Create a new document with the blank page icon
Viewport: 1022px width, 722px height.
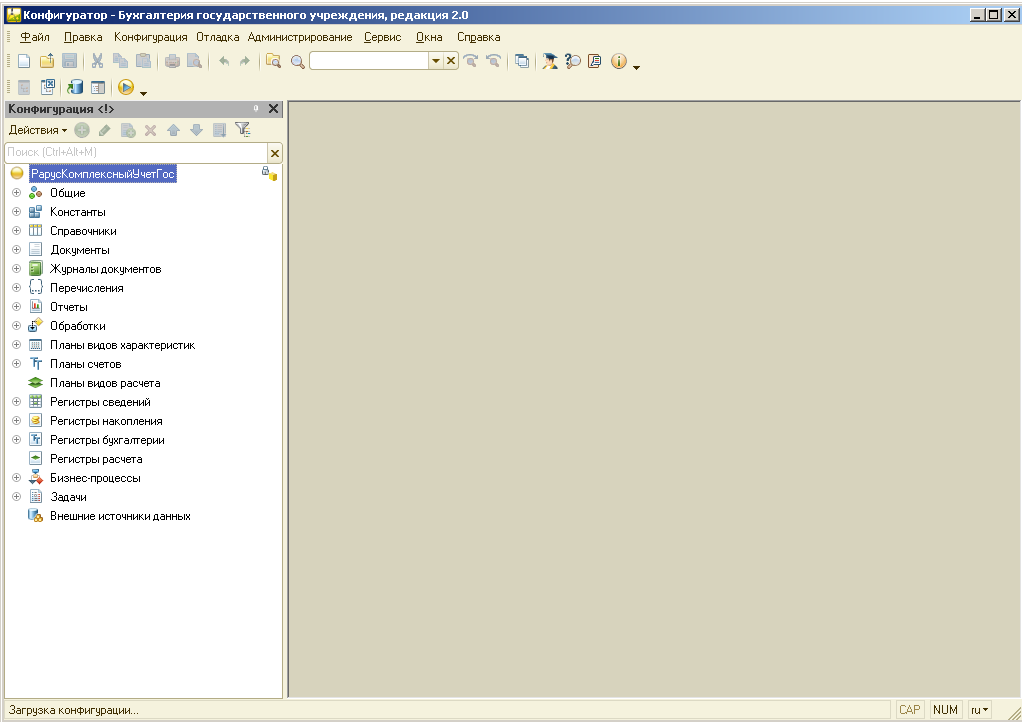[x=24, y=61]
